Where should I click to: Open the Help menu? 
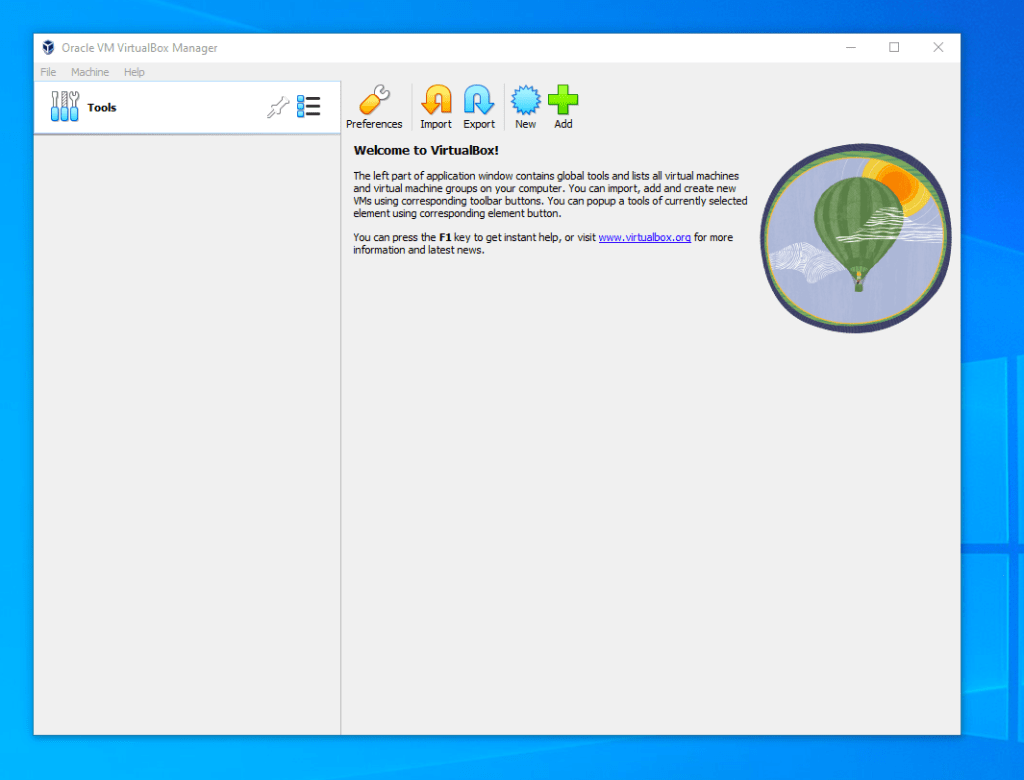[134, 72]
